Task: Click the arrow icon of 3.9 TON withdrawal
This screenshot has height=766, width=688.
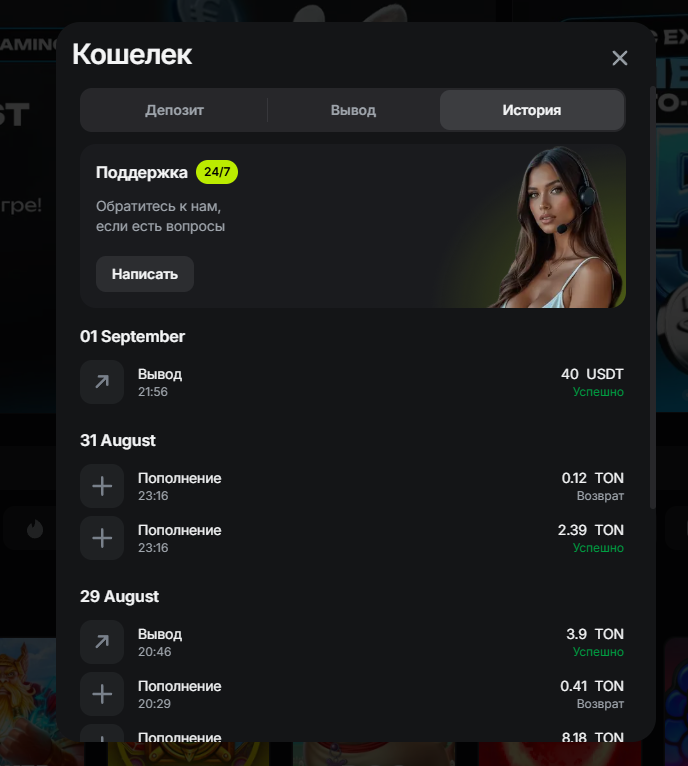Action: [x=102, y=642]
